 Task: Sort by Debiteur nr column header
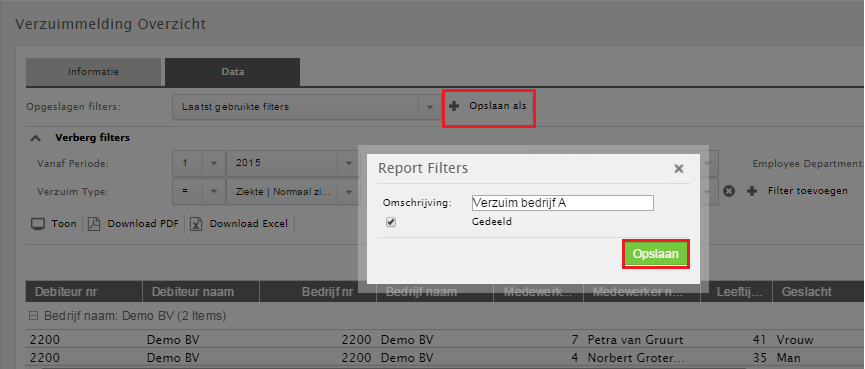pos(84,291)
